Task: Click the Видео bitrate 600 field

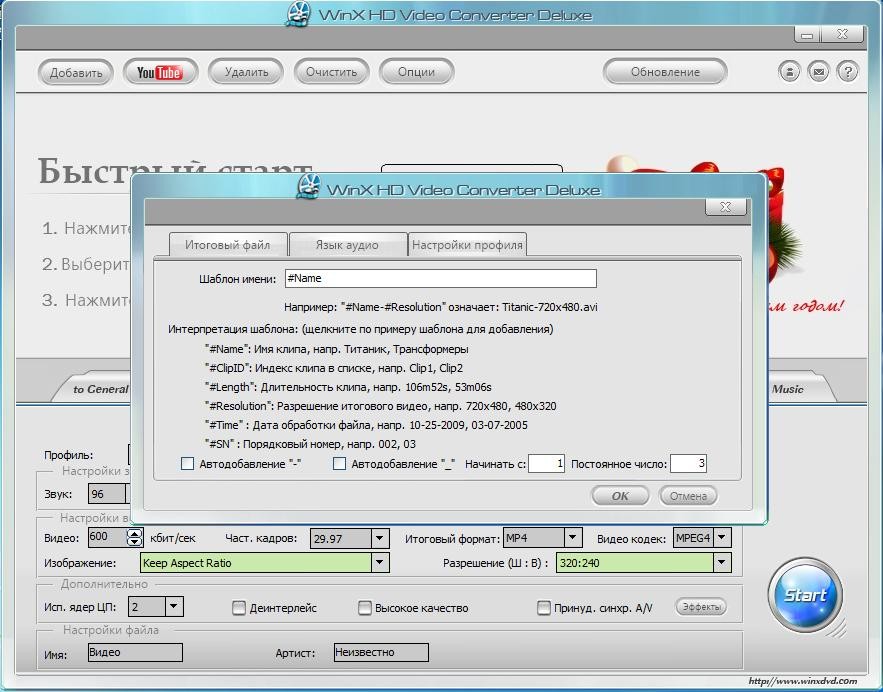Action: pos(107,537)
